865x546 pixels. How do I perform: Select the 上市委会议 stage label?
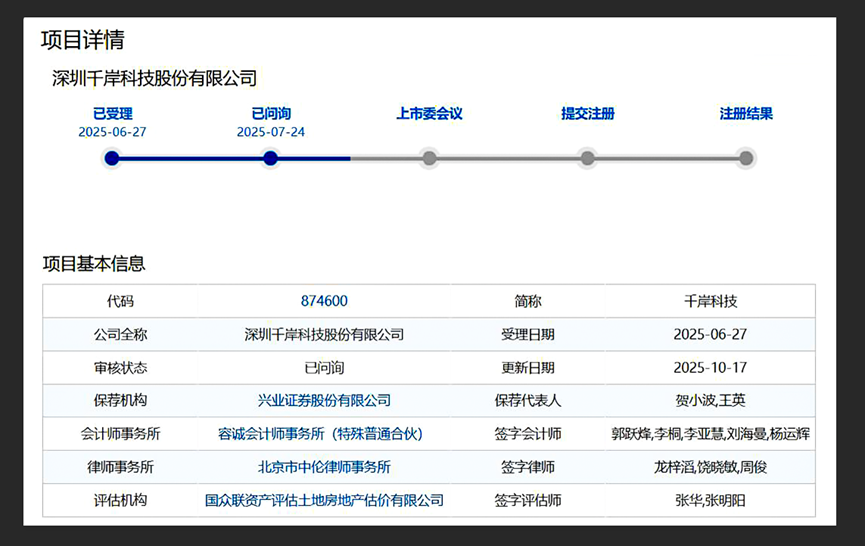point(429,114)
